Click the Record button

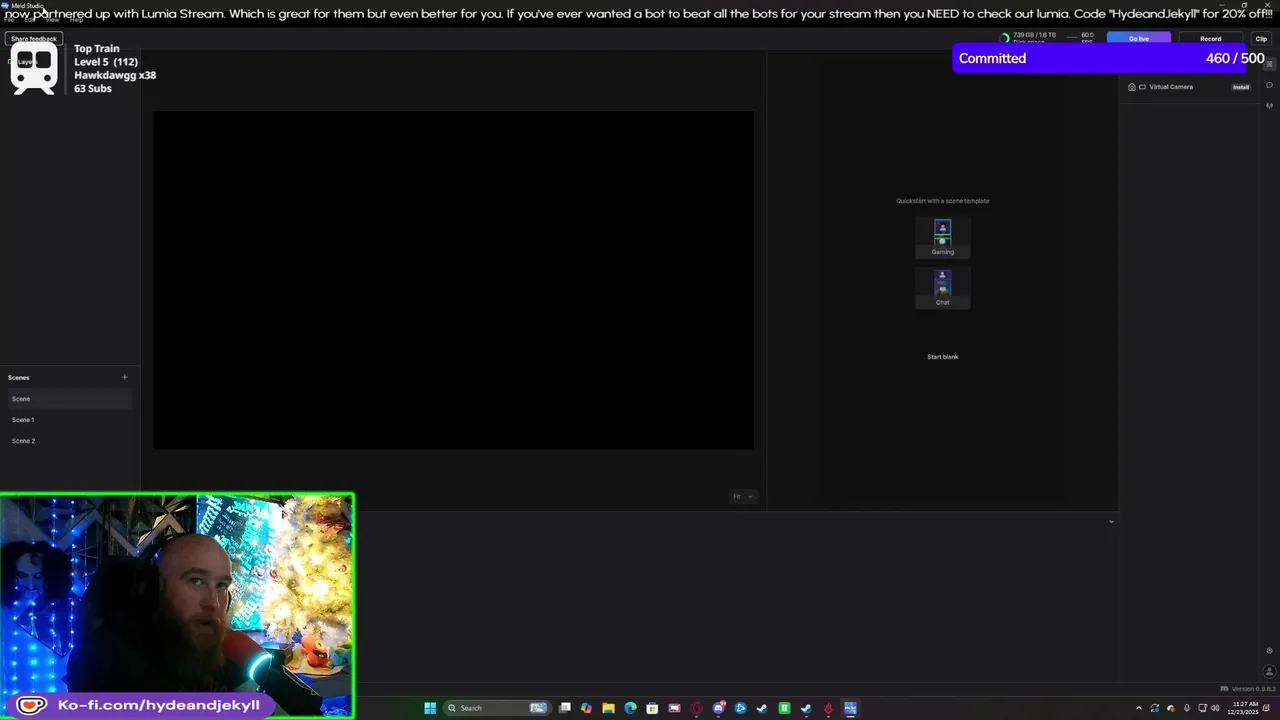pyautogui.click(x=1210, y=39)
